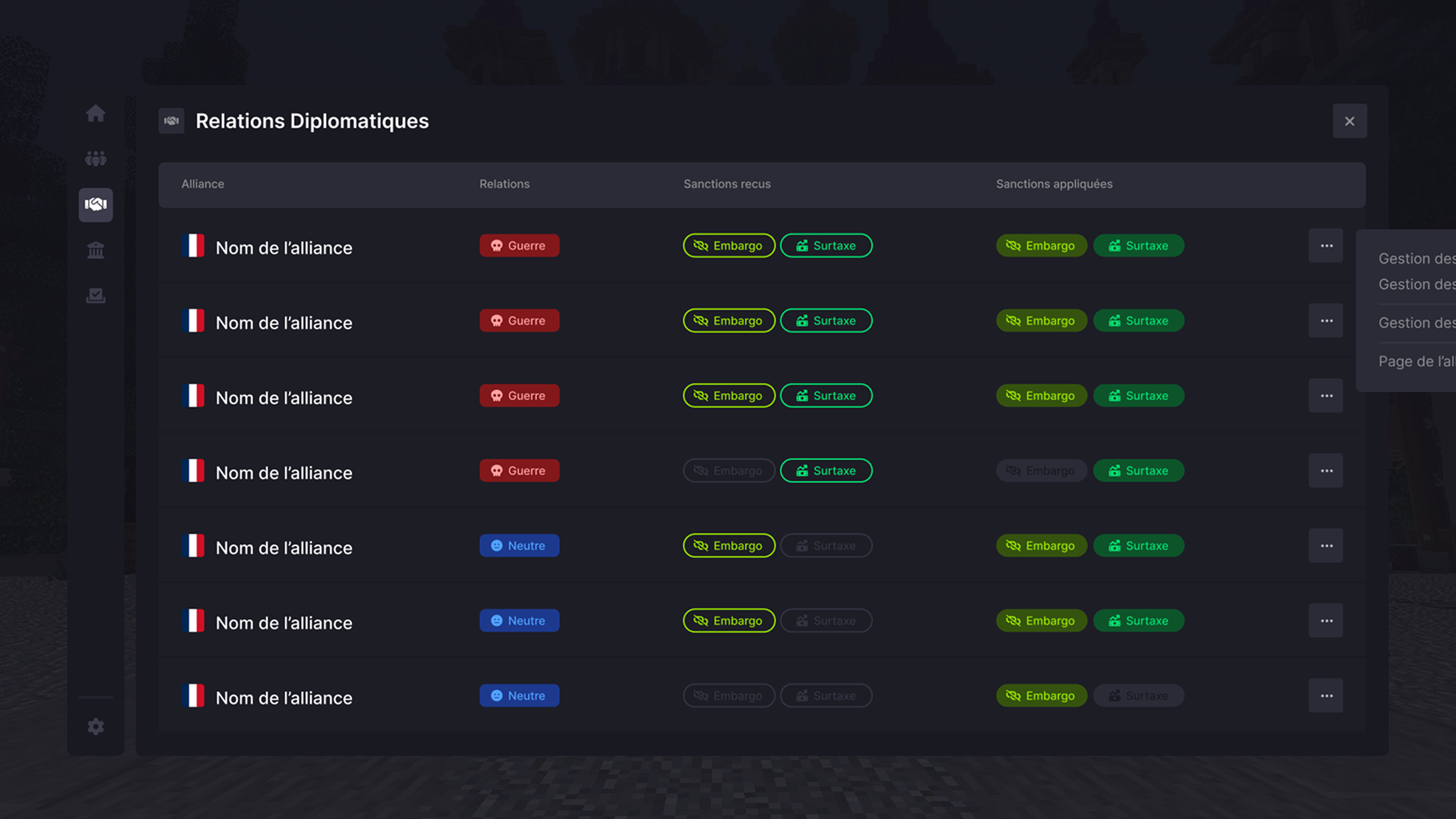The image size is (1456, 819).
Task: Open three-dot menu for second alliance row
Action: [1326, 321]
